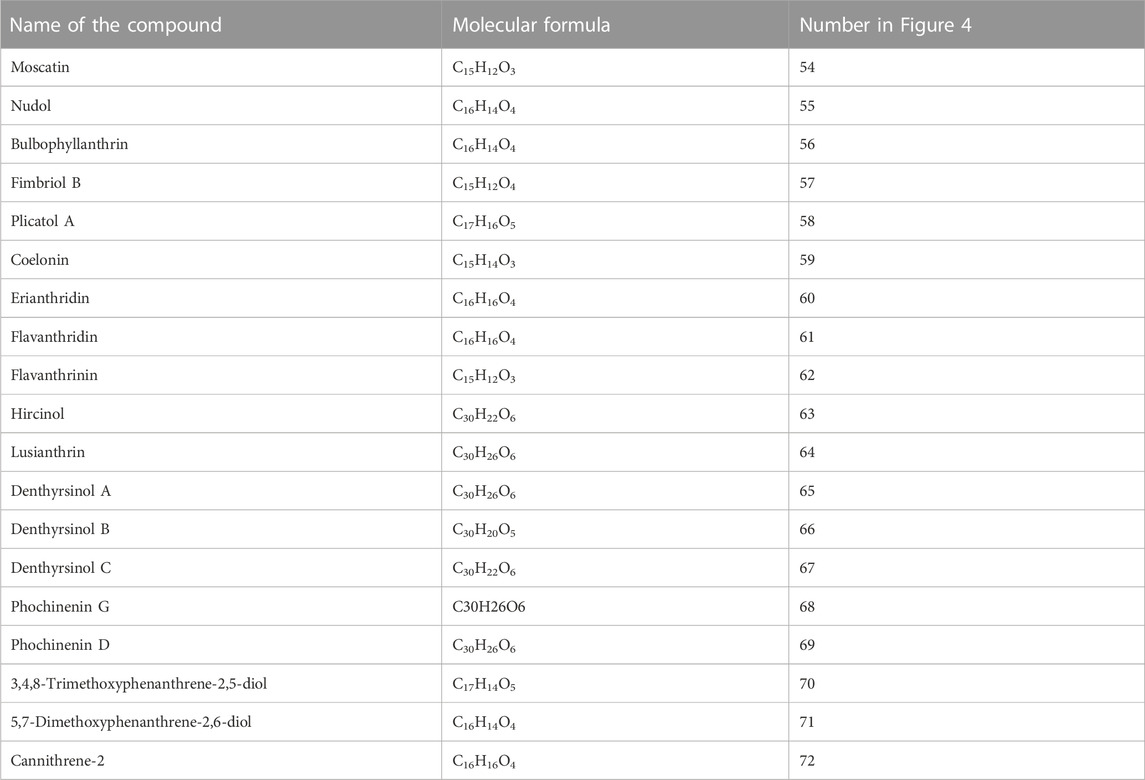Select the Moscatin compound name cell
1145x780 pixels.
[x=40, y=67]
